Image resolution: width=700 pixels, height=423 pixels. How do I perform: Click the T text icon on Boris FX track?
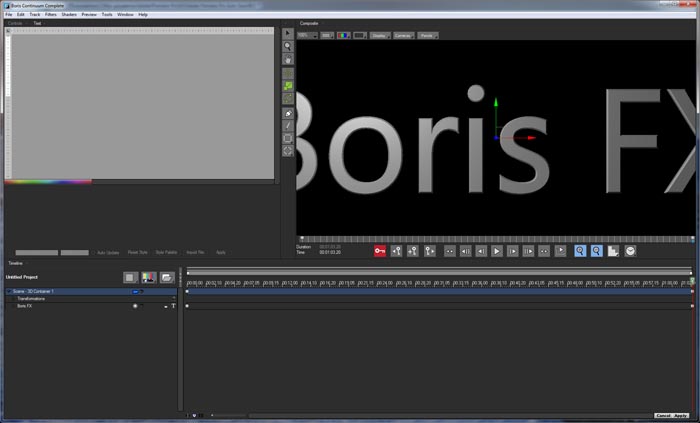tap(174, 306)
